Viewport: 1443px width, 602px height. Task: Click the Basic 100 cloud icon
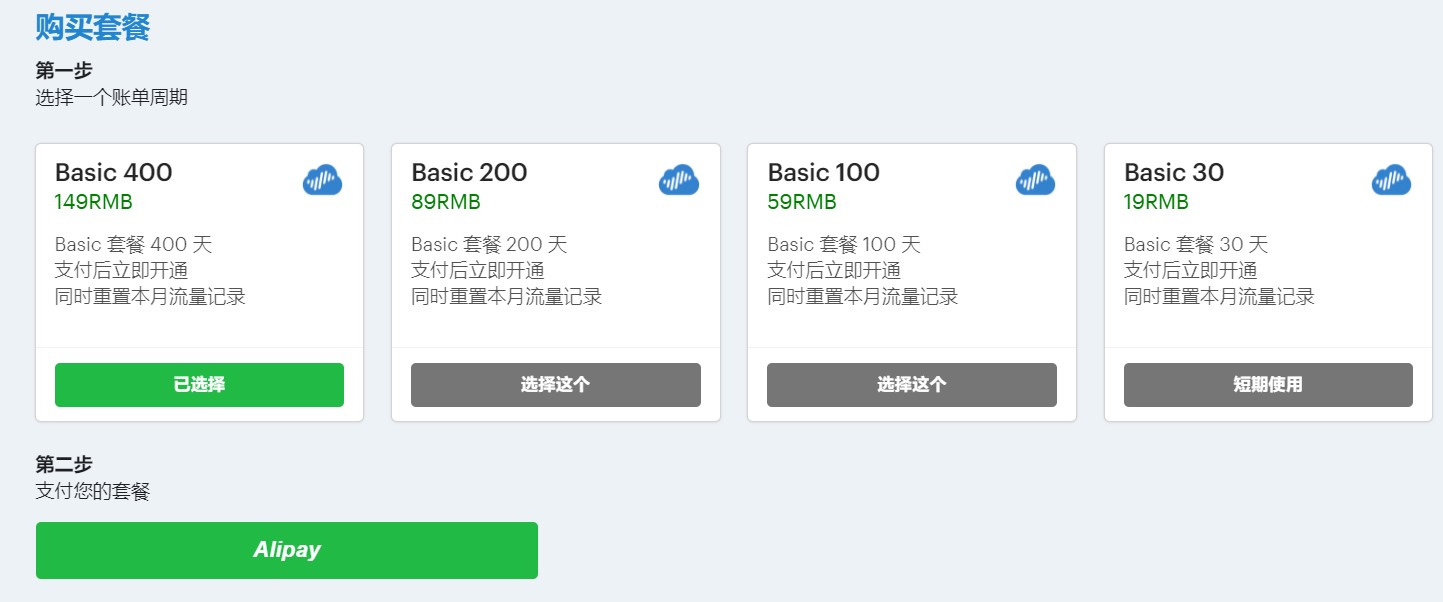(1035, 180)
